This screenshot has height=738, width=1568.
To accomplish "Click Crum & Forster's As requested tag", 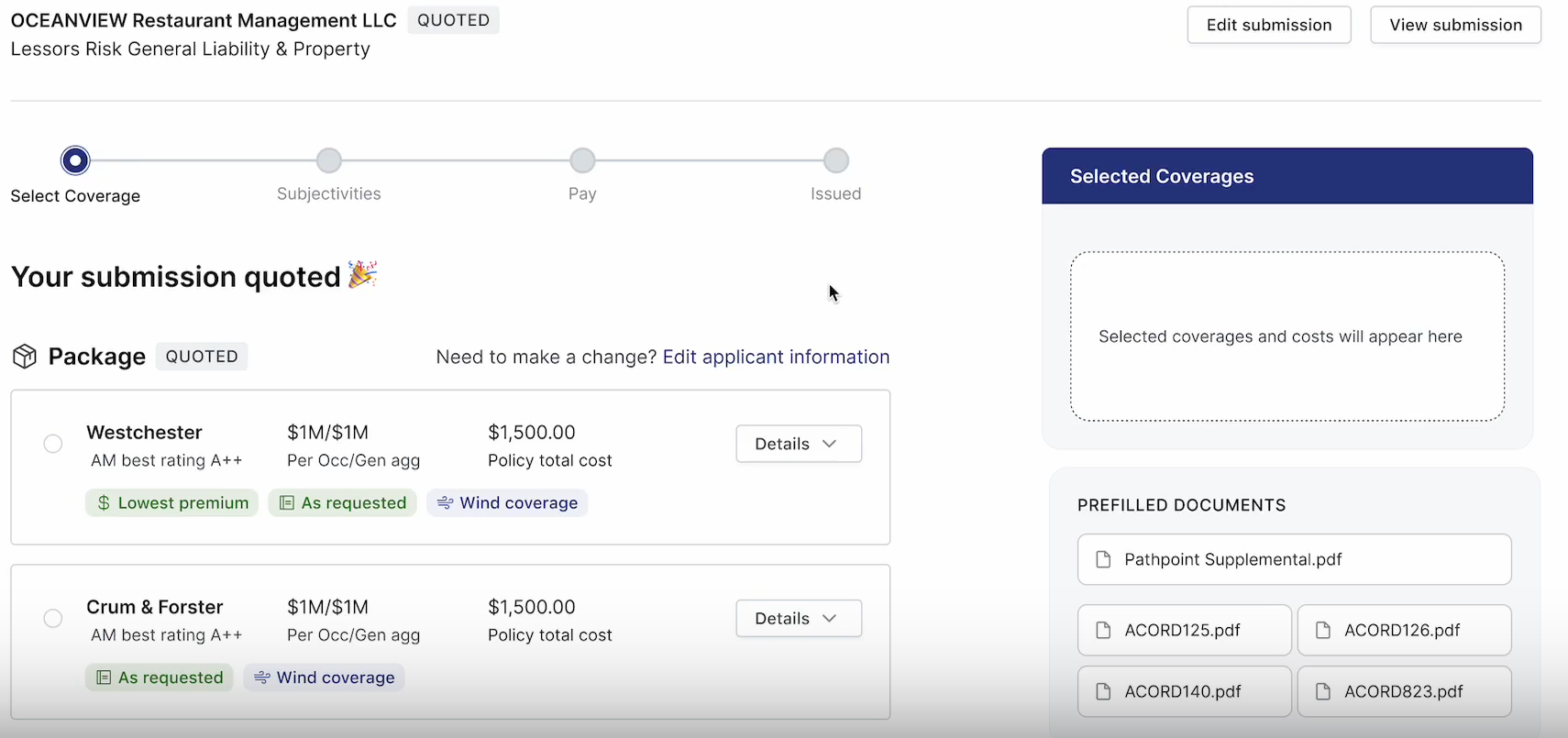I will (x=160, y=677).
